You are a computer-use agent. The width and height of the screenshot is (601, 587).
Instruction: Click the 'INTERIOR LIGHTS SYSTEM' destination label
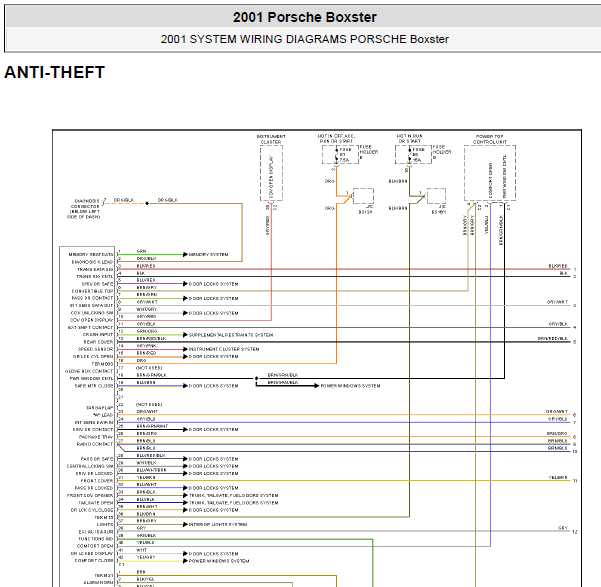pyautogui.click(x=218, y=525)
